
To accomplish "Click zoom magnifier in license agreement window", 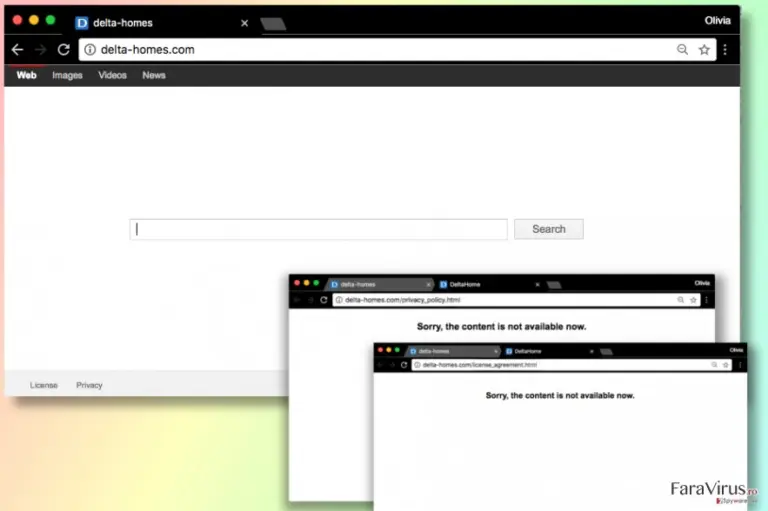I will (x=715, y=365).
